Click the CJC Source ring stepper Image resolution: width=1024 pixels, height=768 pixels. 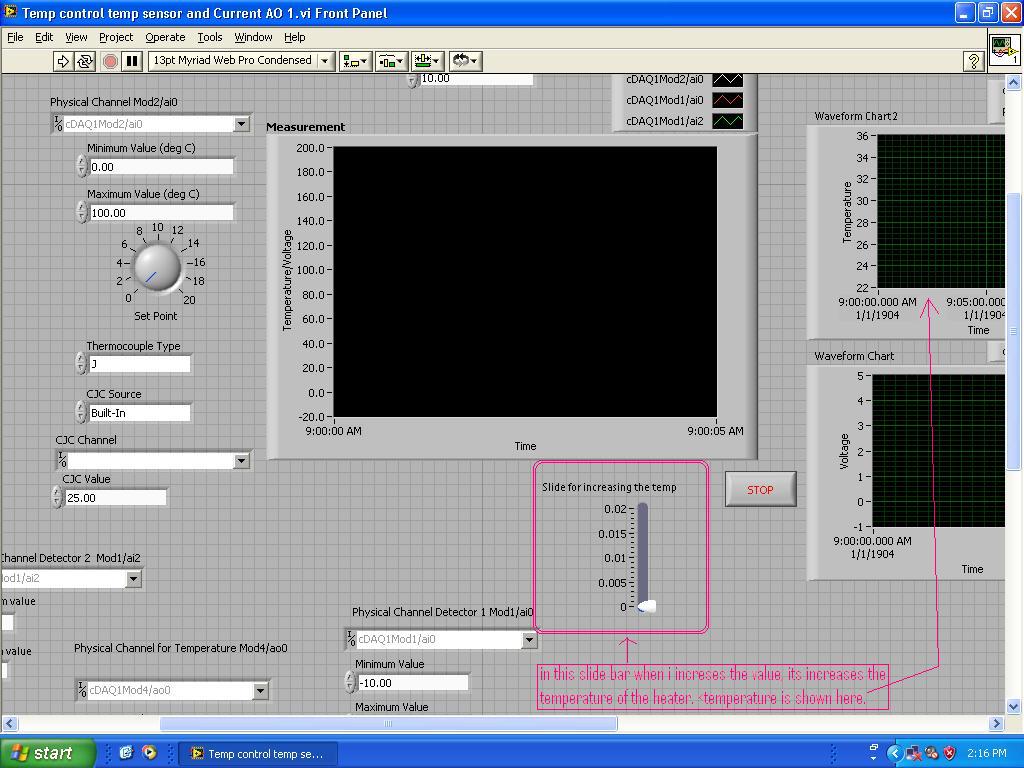[x=81, y=413]
